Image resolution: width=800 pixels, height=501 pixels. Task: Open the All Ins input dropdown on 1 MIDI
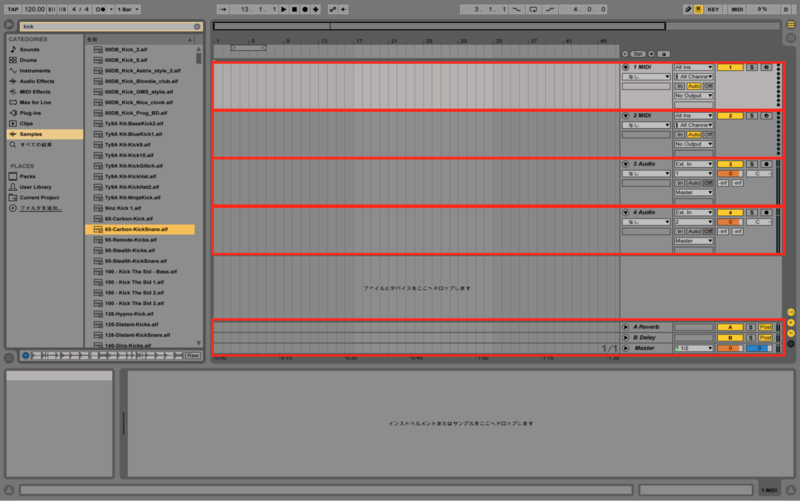[693, 67]
